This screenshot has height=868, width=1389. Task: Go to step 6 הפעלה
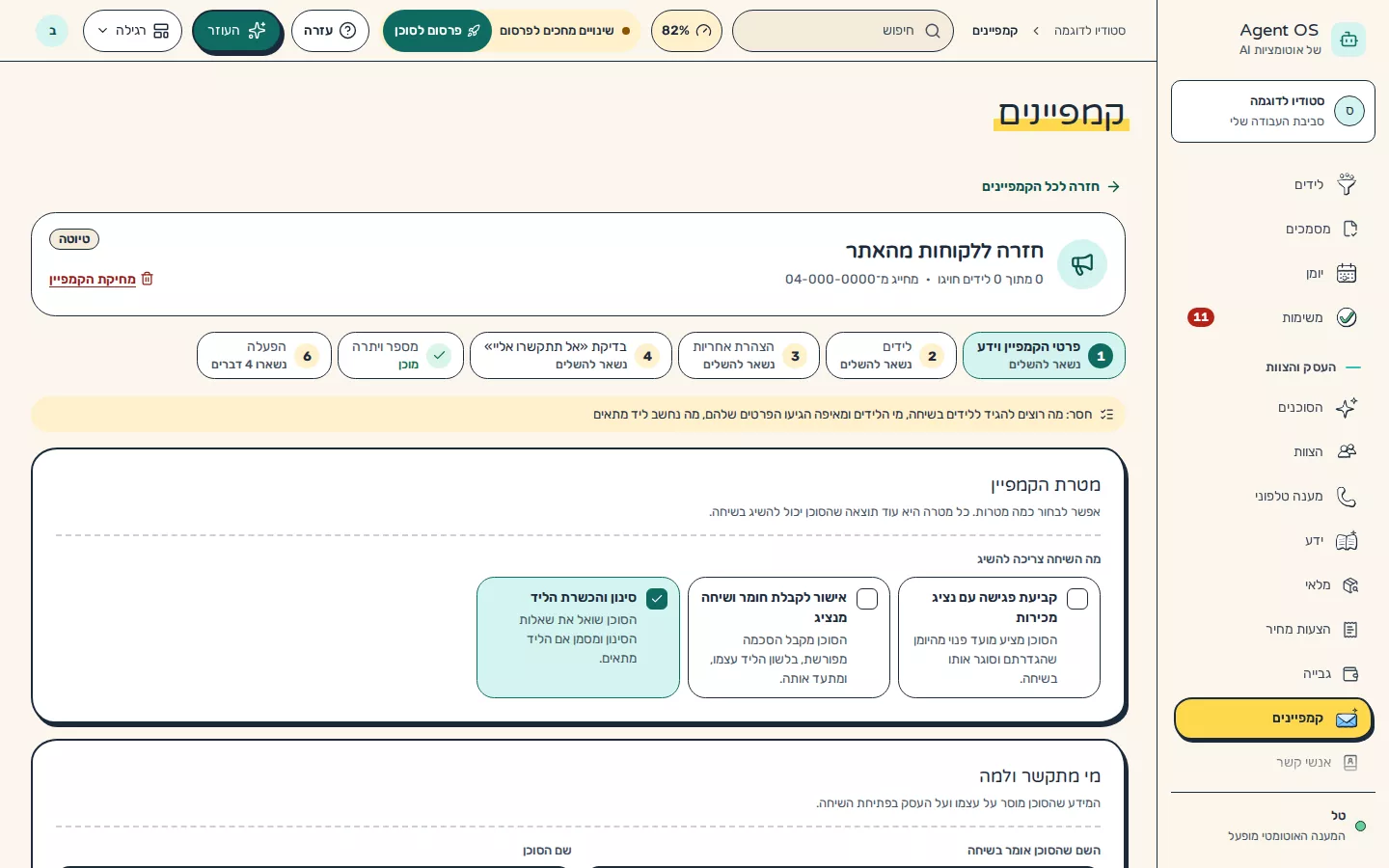click(264, 356)
